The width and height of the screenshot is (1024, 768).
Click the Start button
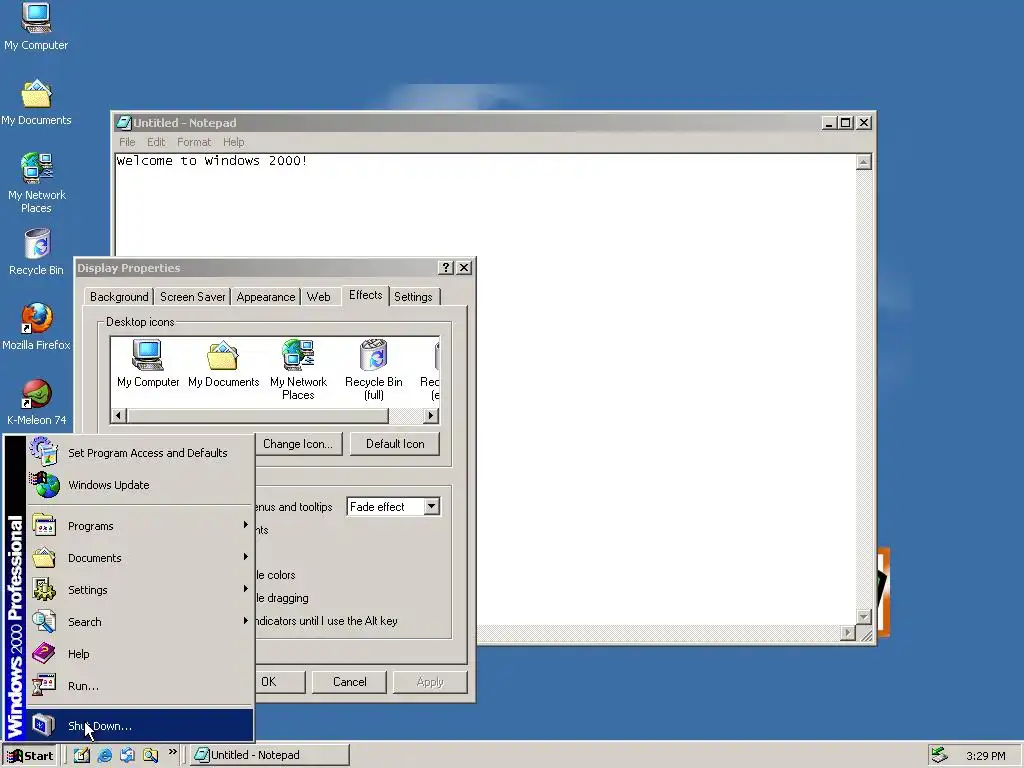click(x=30, y=756)
